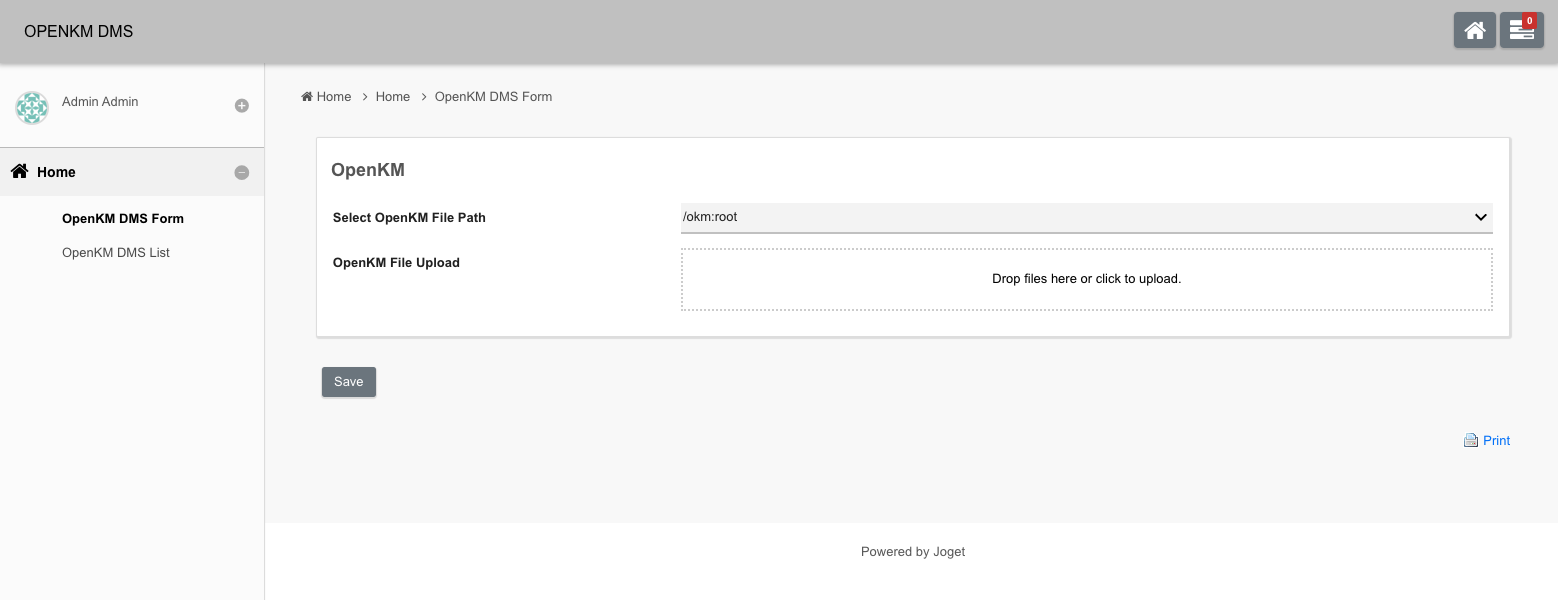Click the drop files upload area

(1086, 279)
